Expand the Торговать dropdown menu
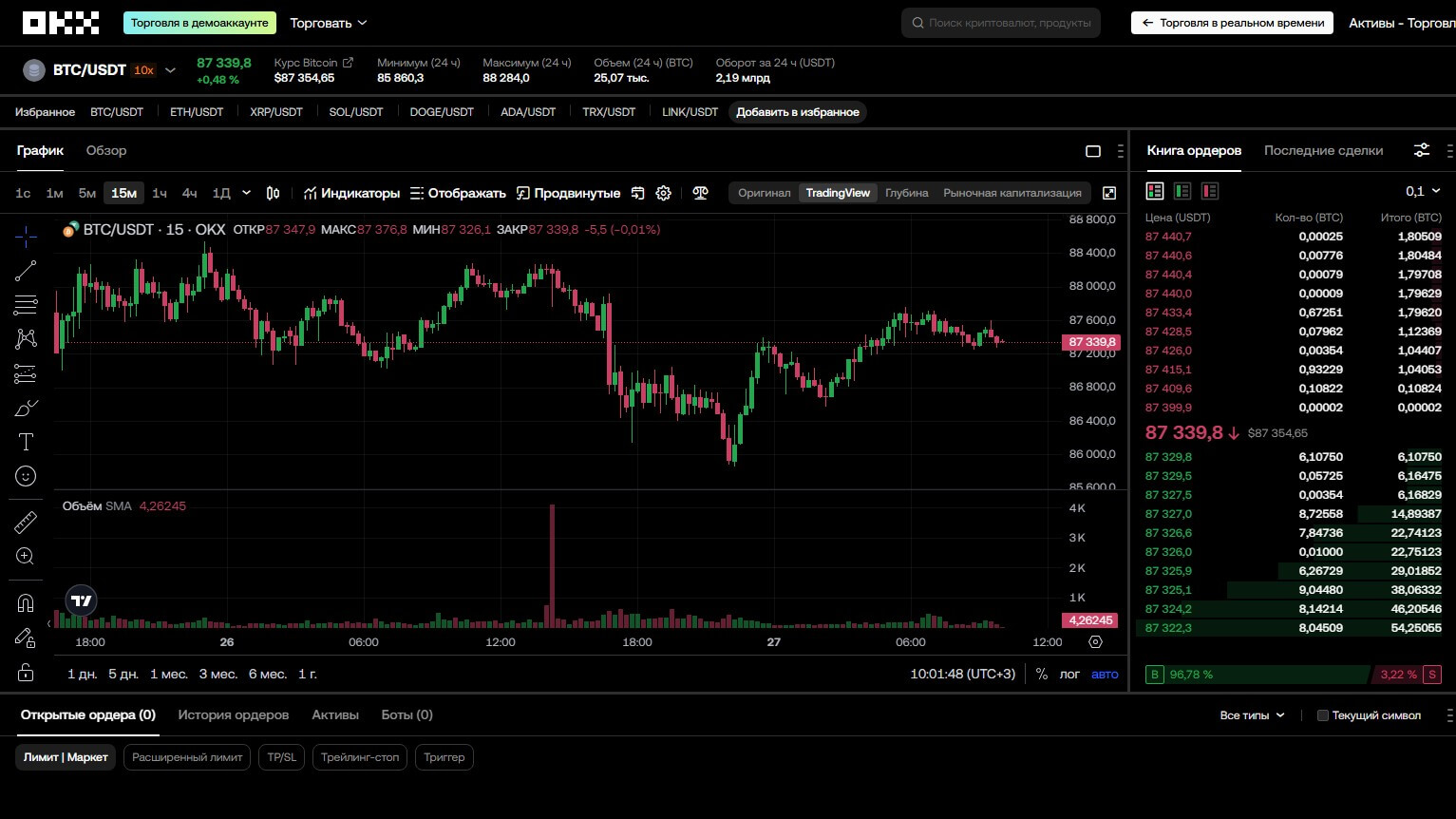The width and height of the screenshot is (1456, 819). point(329,23)
